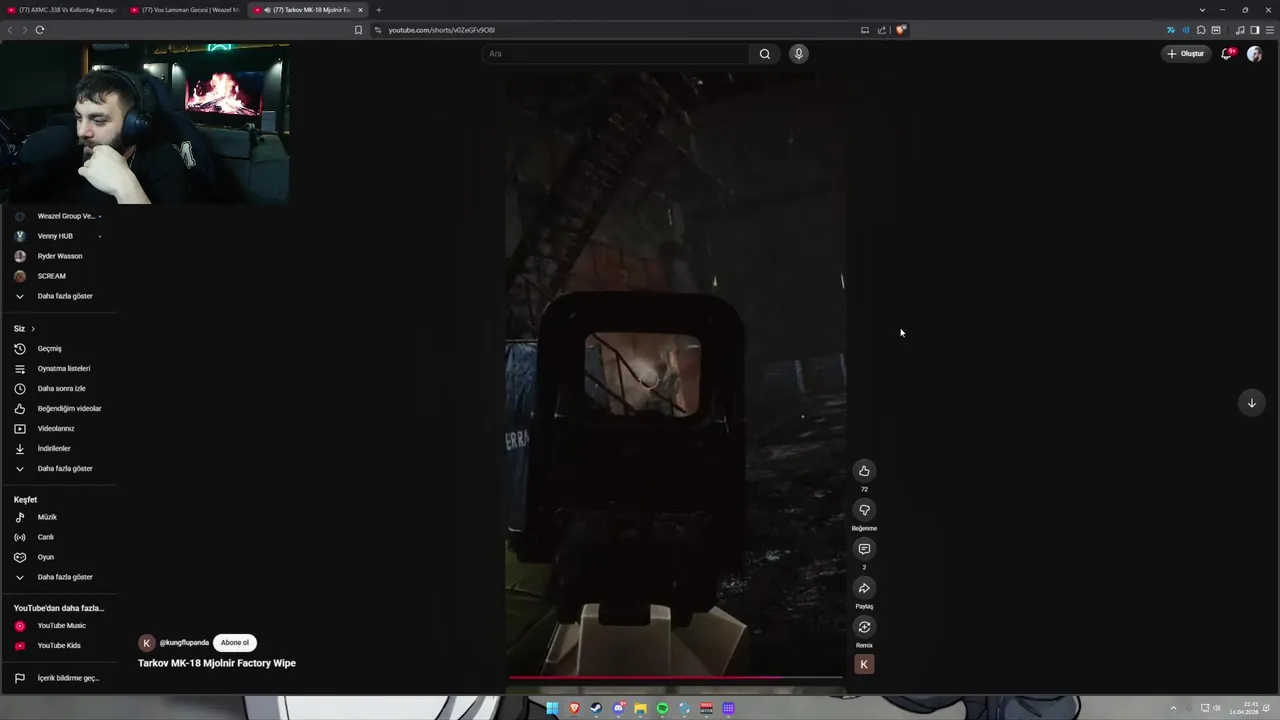Subscribe with the Abone ol button
The width and height of the screenshot is (1280, 720).
click(235, 643)
